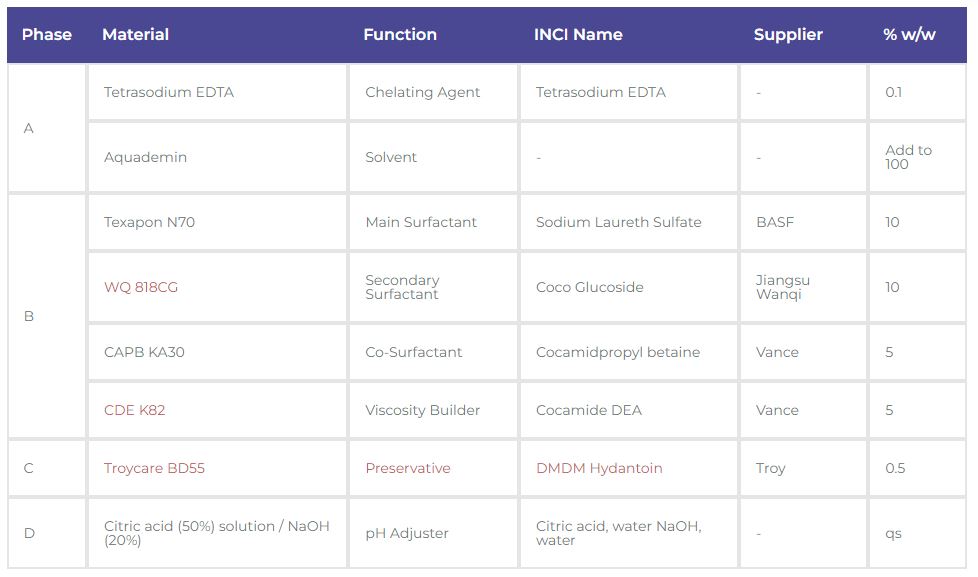Click the Material column header
The height and width of the screenshot is (577, 978).
point(135,34)
